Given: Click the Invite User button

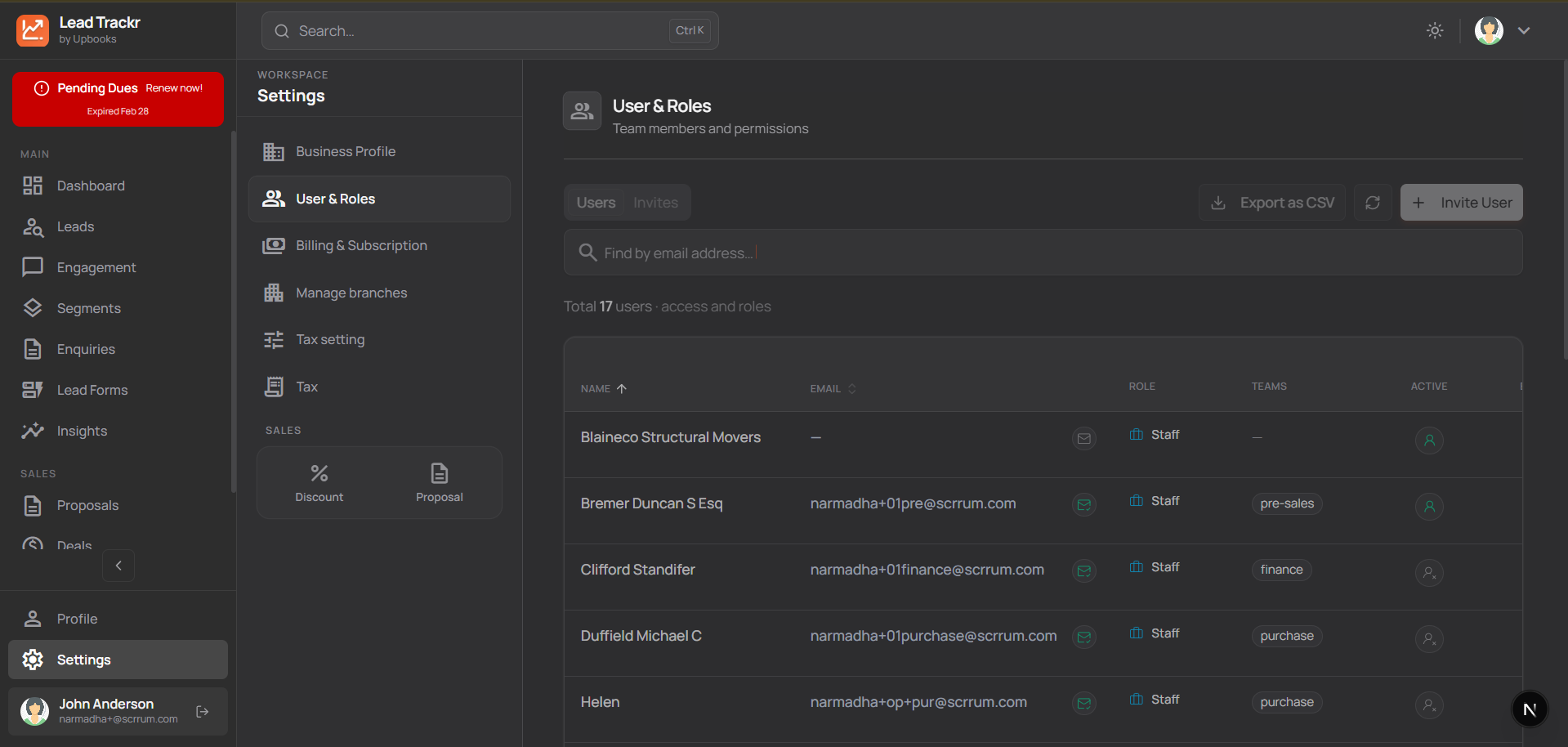Looking at the screenshot, I should (1461, 203).
